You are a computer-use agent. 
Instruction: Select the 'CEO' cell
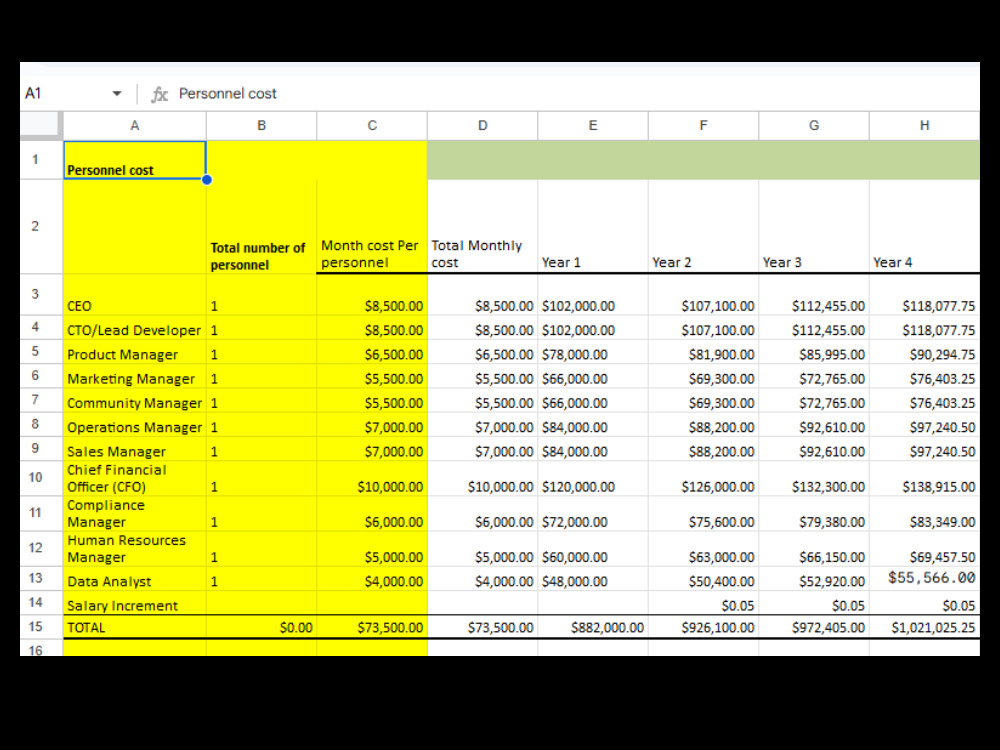135,295
